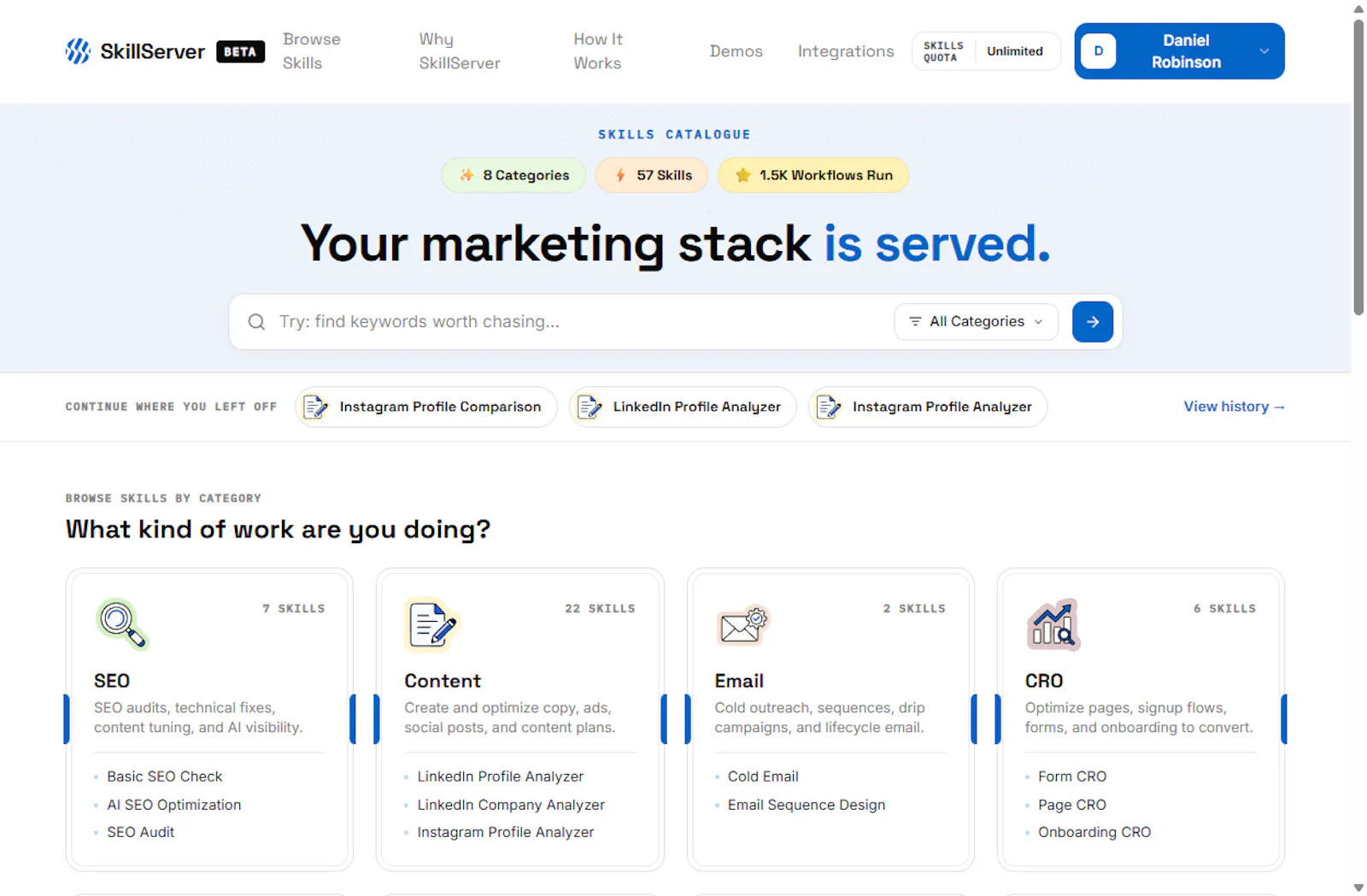This screenshot has height=896, width=1367.
Task: Open Instagram Profile Analyzer in Content card
Action: click(x=506, y=832)
